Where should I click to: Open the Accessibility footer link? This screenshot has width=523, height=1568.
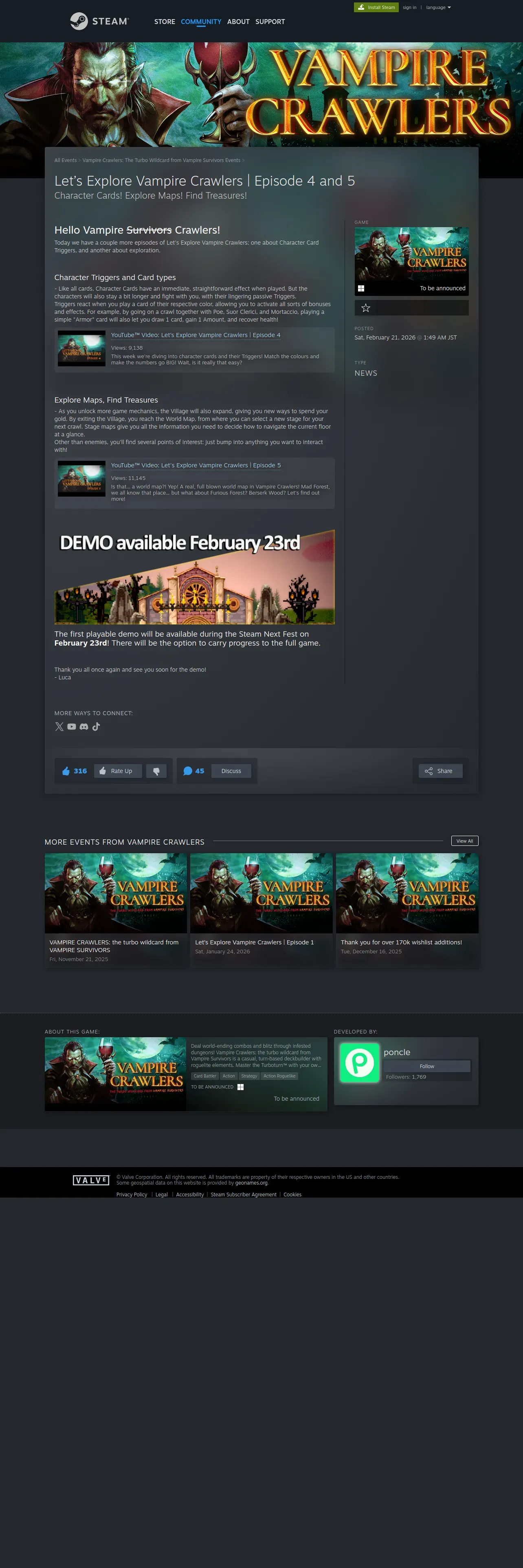[x=190, y=1195]
